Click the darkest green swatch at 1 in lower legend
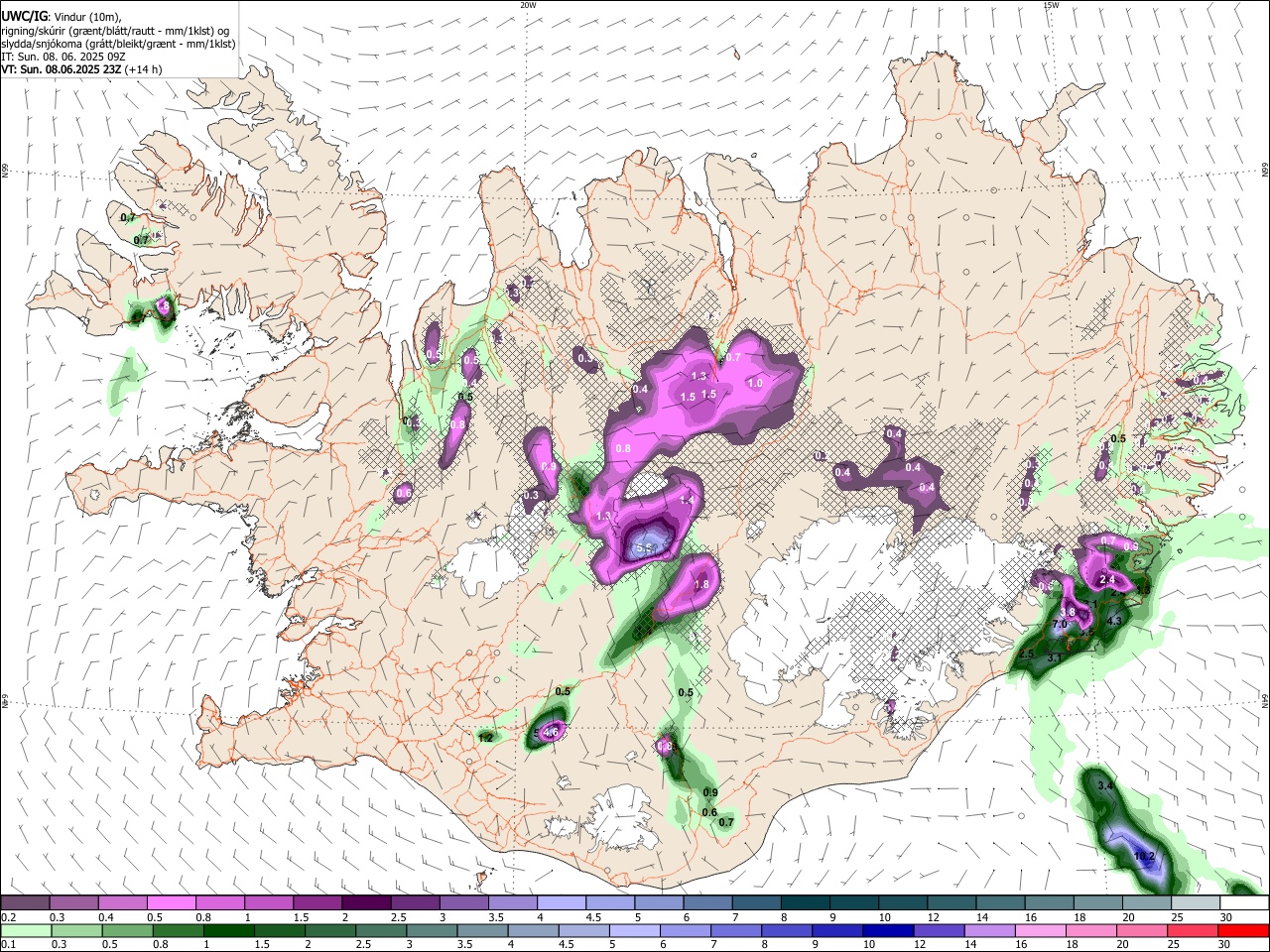 click(x=227, y=930)
